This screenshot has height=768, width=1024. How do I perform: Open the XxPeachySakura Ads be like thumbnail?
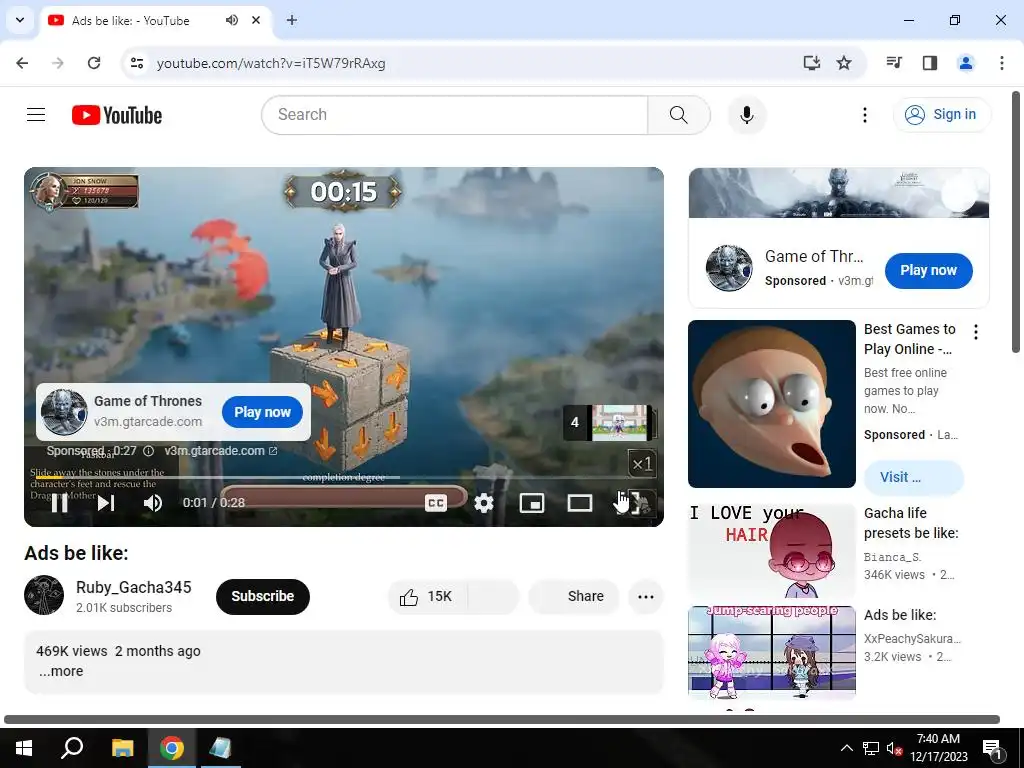(x=771, y=652)
